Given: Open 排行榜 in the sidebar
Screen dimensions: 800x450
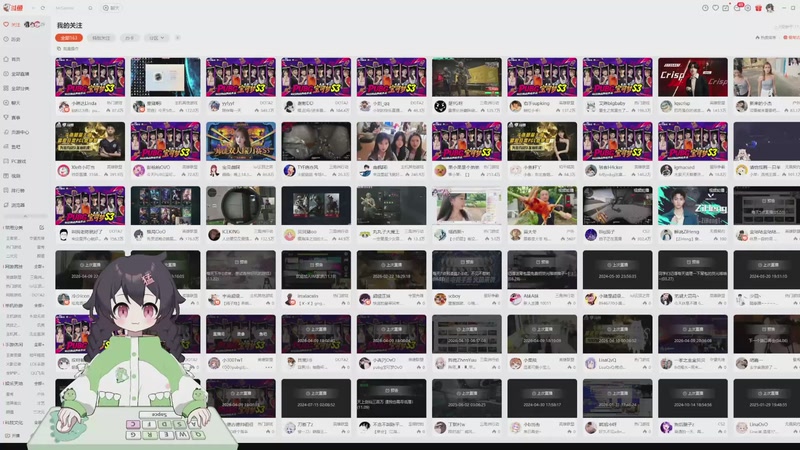Looking at the screenshot, I should pos(14,190).
